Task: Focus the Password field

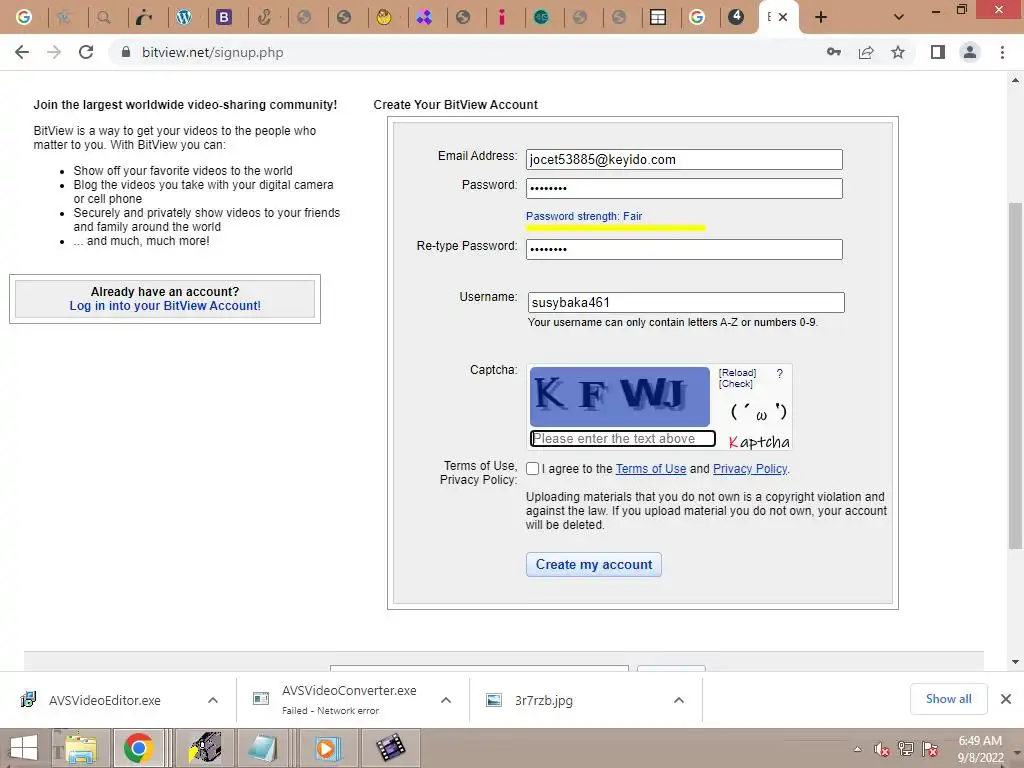Action: (x=684, y=189)
